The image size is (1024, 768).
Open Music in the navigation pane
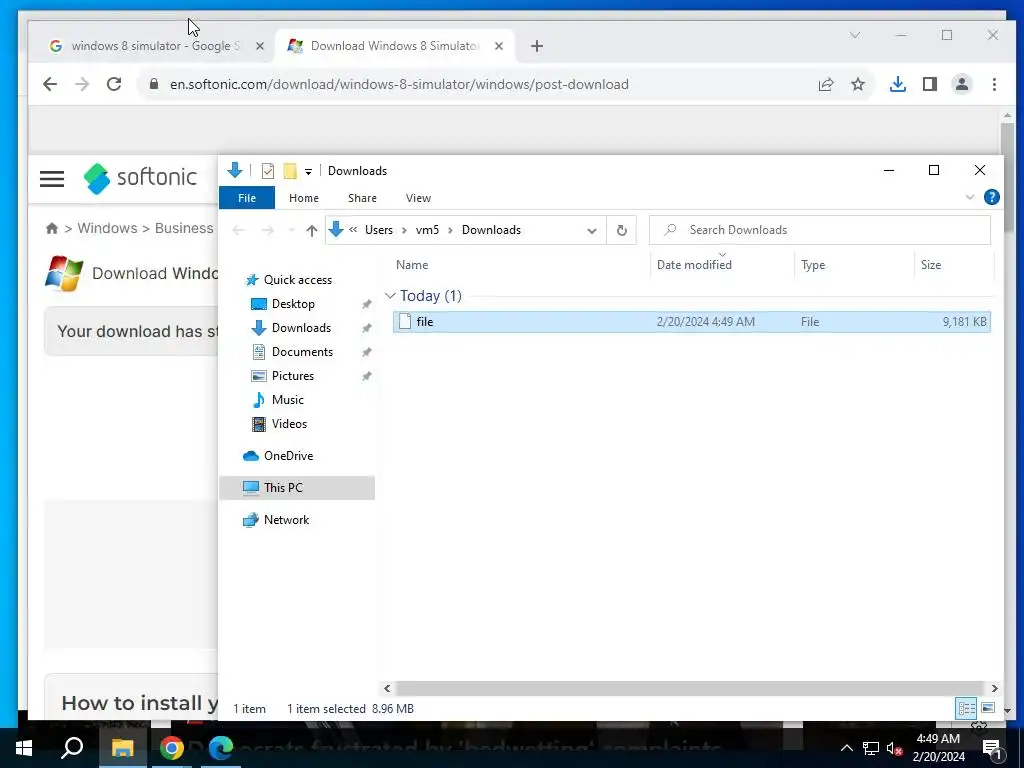tap(287, 400)
